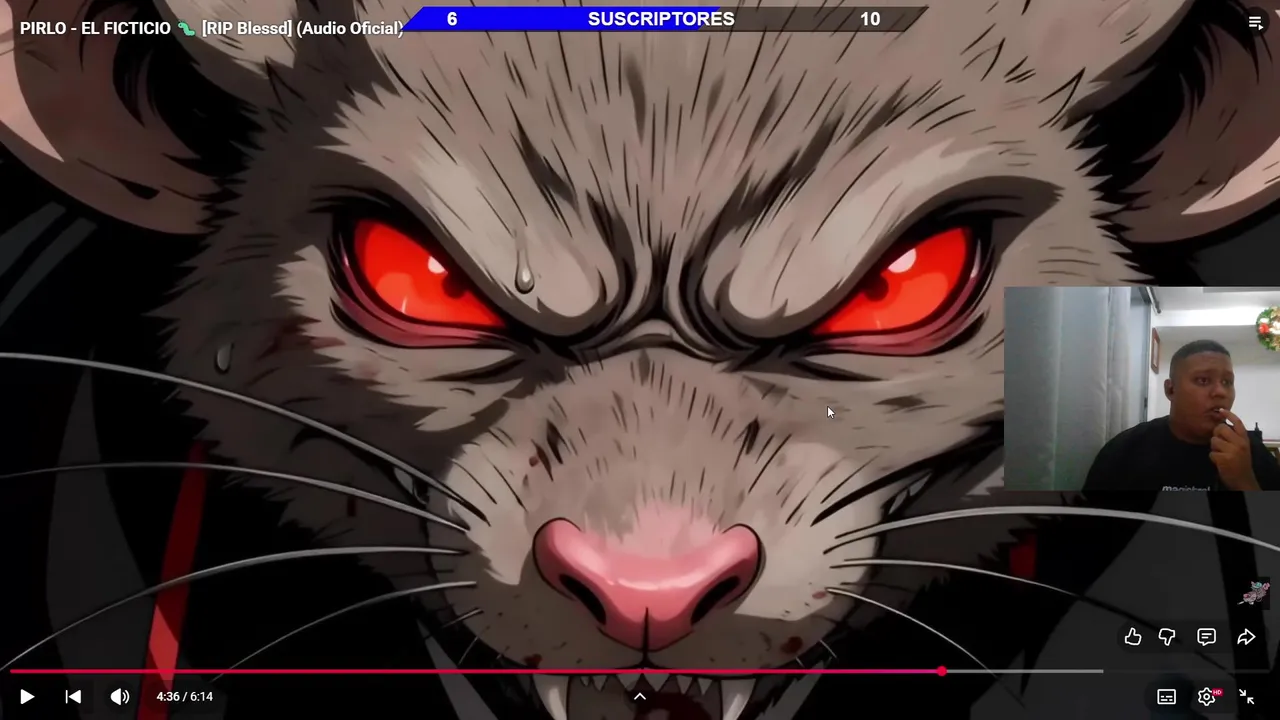Open the HD settings gear
Screen dimensions: 1280x720
[1207, 697]
